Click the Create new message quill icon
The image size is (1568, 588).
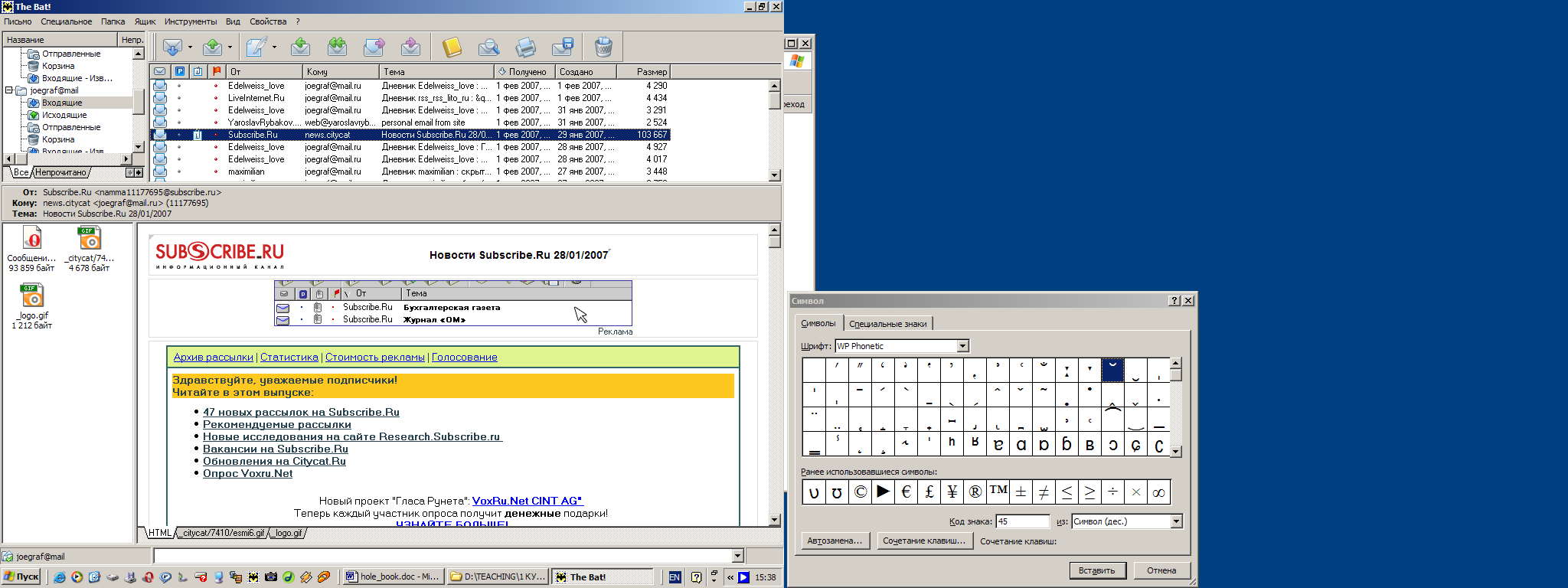tap(256, 47)
